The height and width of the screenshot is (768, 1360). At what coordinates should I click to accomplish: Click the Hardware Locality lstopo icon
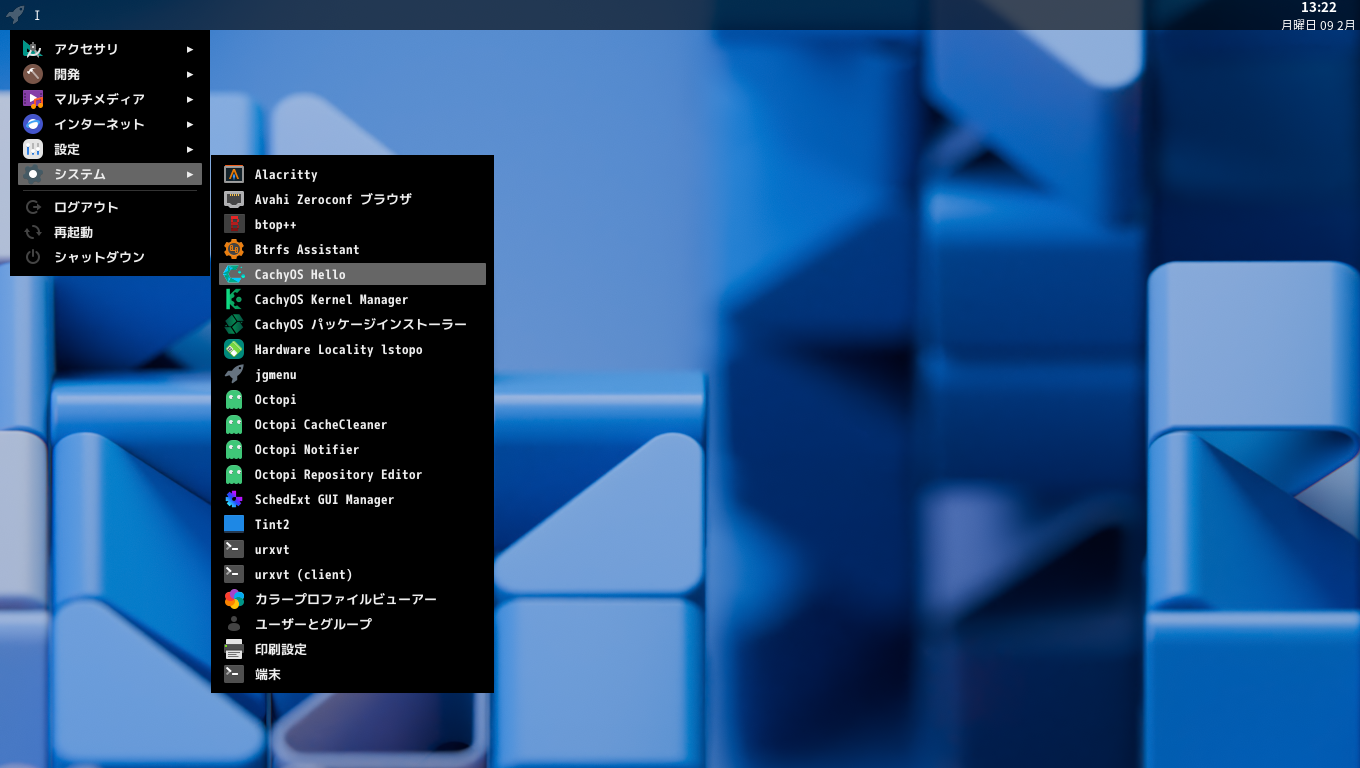click(x=234, y=349)
